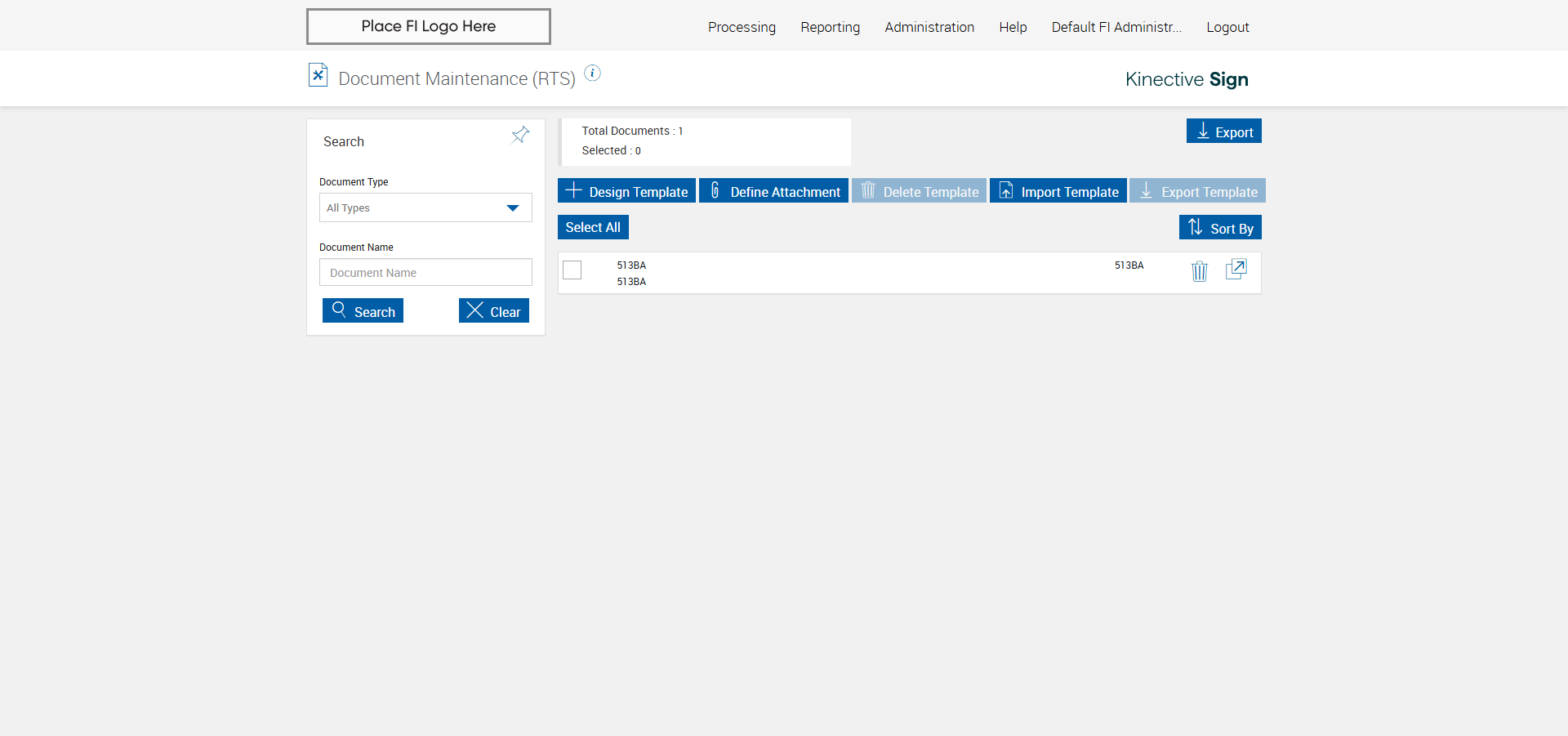Image resolution: width=1568 pixels, height=736 pixels.
Task: Open the Default FI Administrator user menu
Action: tap(1116, 27)
